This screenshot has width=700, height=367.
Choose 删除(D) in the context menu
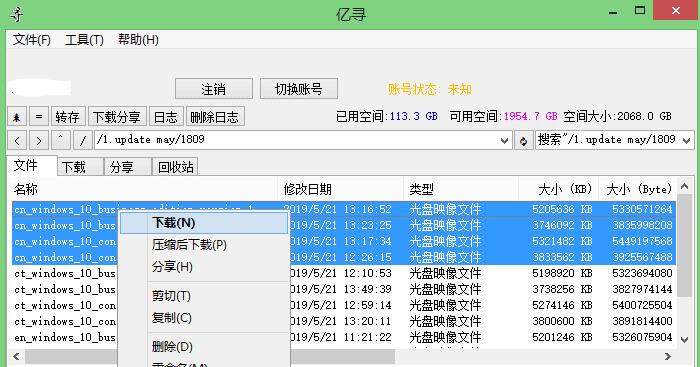click(204, 346)
